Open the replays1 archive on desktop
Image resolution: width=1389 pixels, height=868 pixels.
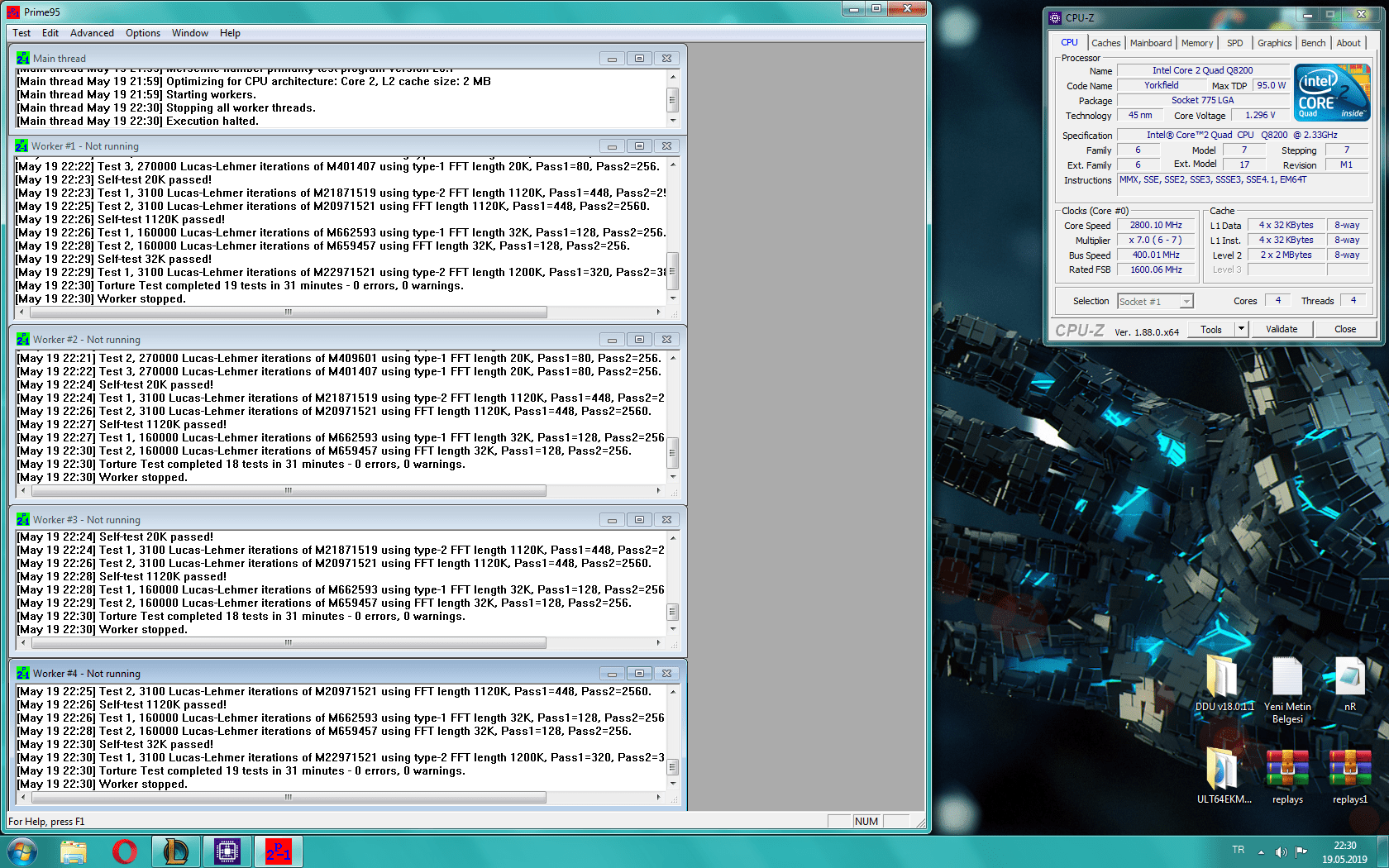(1350, 776)
